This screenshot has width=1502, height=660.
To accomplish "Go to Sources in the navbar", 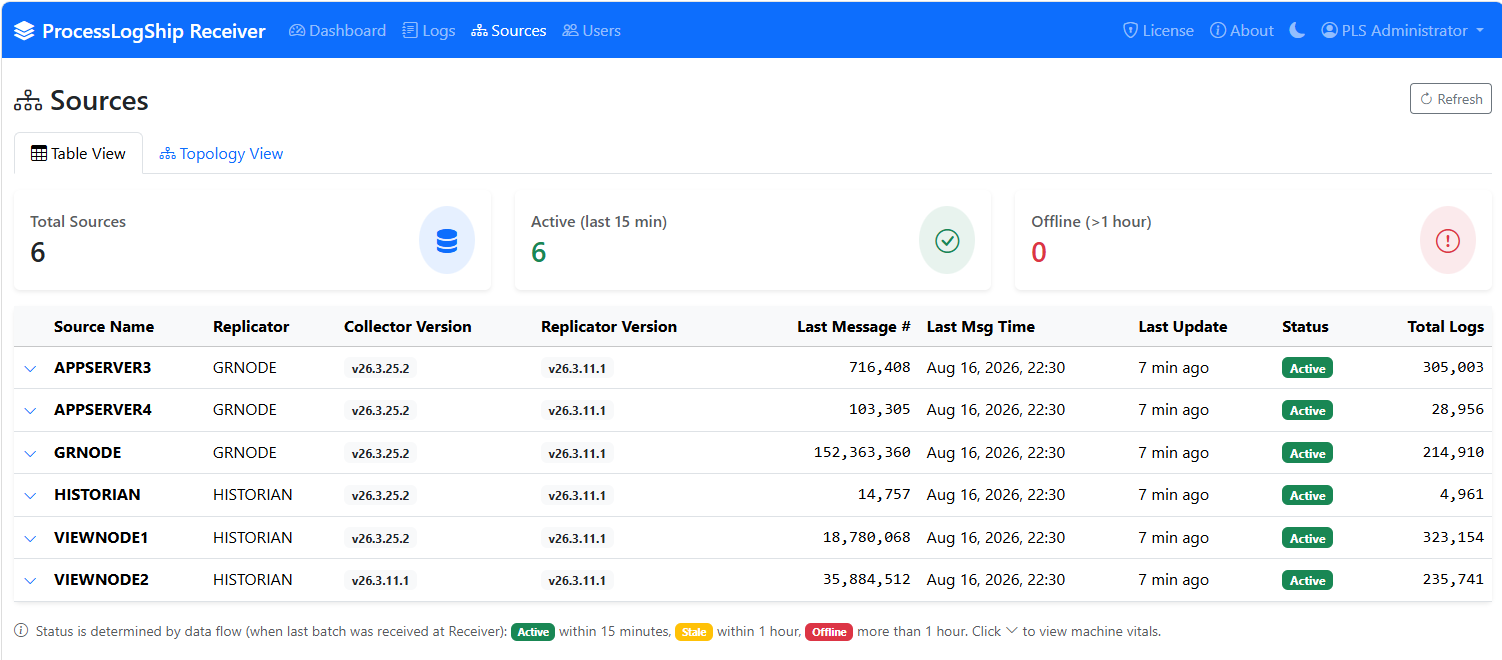I will tap(509, 31).
